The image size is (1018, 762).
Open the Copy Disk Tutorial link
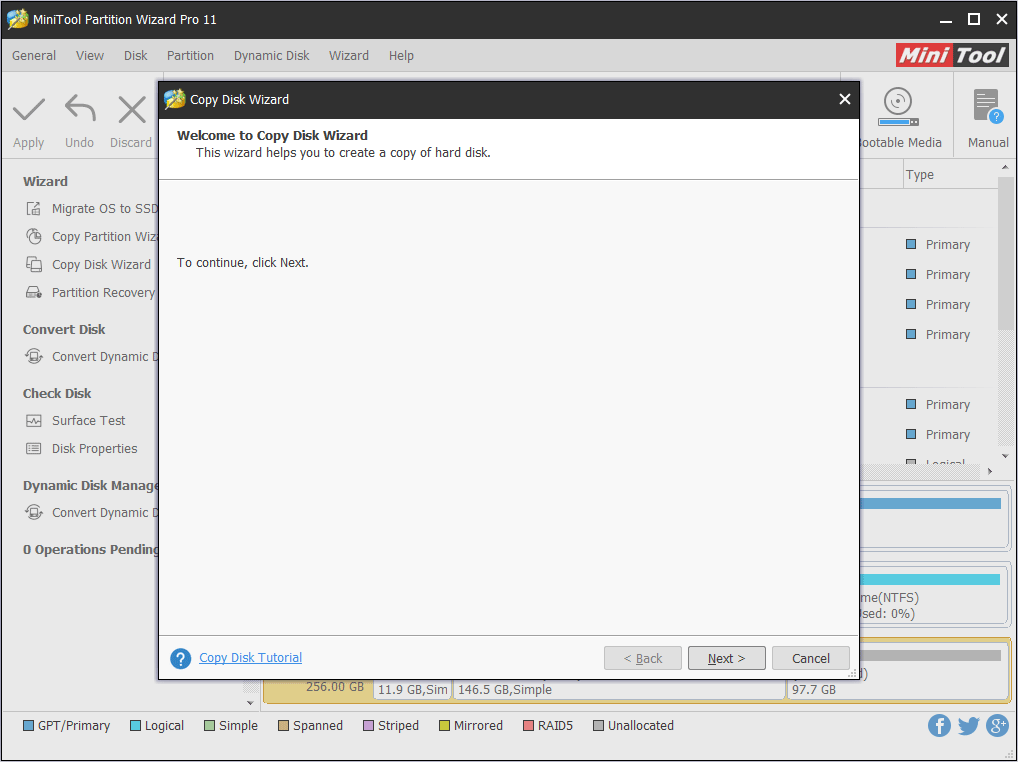click(250, 658)
